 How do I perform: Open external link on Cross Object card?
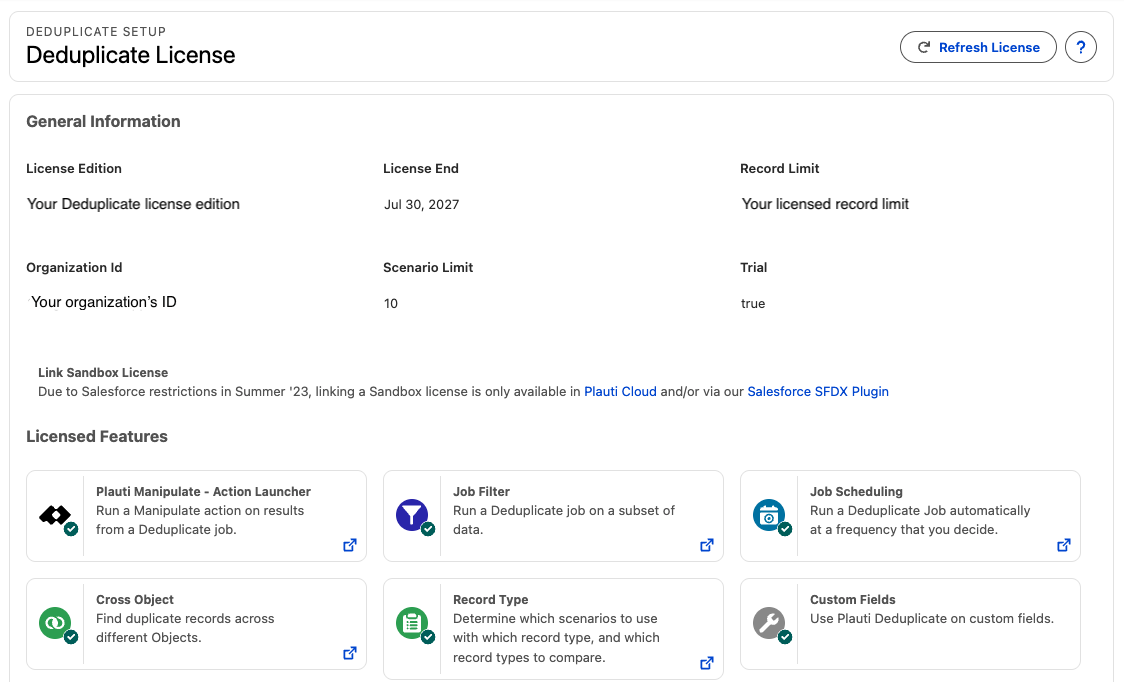coord(350,653)
